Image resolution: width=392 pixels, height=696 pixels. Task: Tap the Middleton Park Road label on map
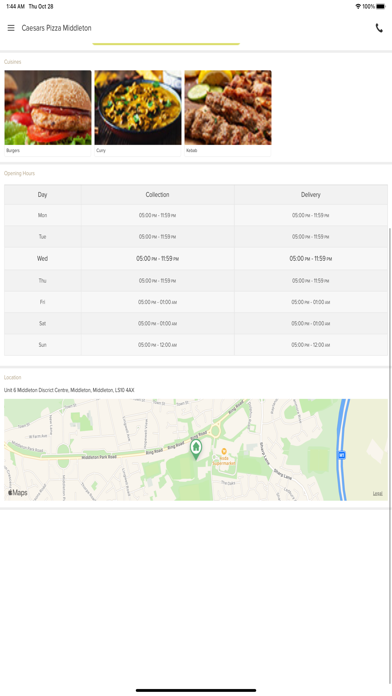99,457
